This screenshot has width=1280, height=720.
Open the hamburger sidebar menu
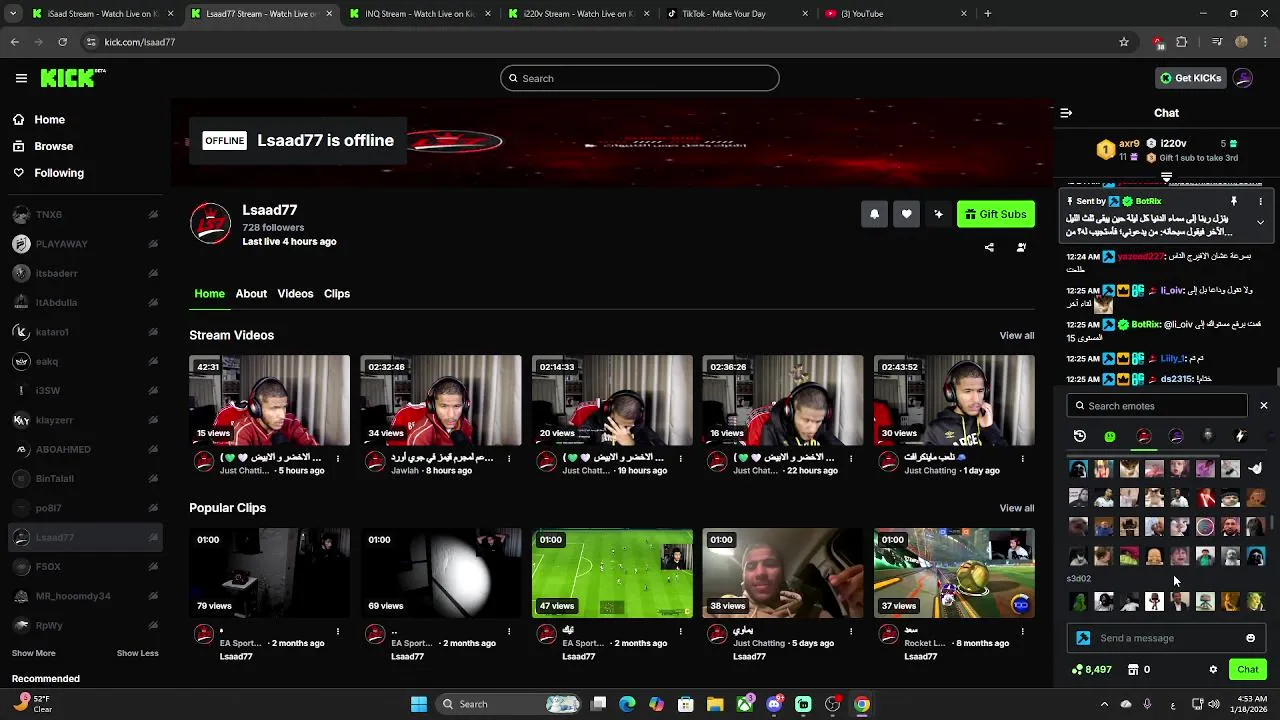click(x=21, y=78)
